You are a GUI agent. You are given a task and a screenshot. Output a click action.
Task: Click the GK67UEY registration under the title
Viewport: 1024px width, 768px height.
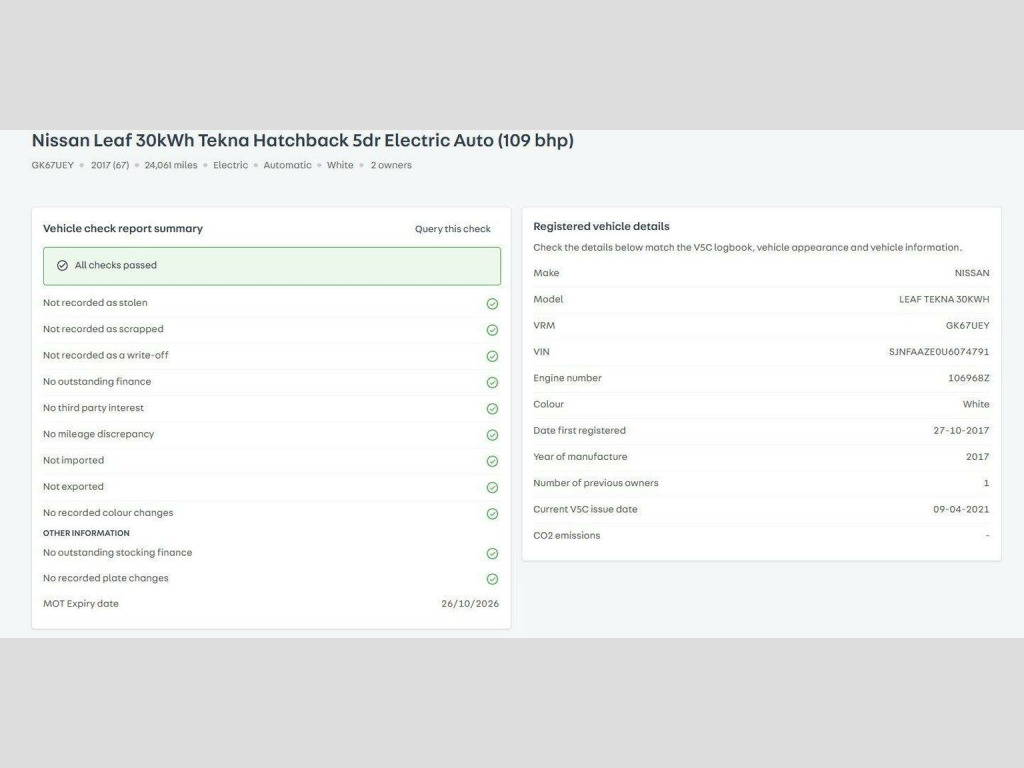pos(52,165)
